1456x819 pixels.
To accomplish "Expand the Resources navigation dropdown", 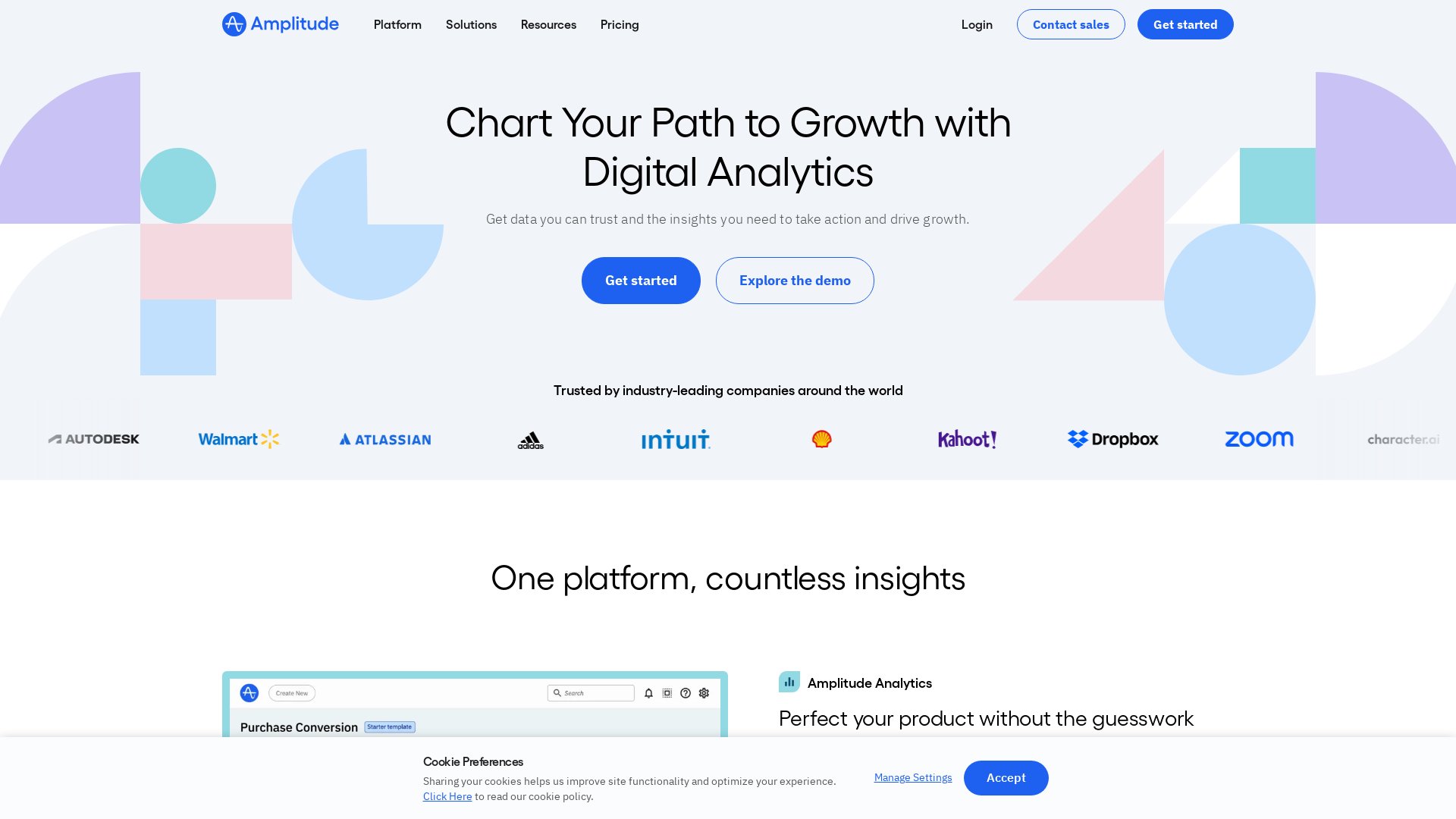I will [548, 24].
